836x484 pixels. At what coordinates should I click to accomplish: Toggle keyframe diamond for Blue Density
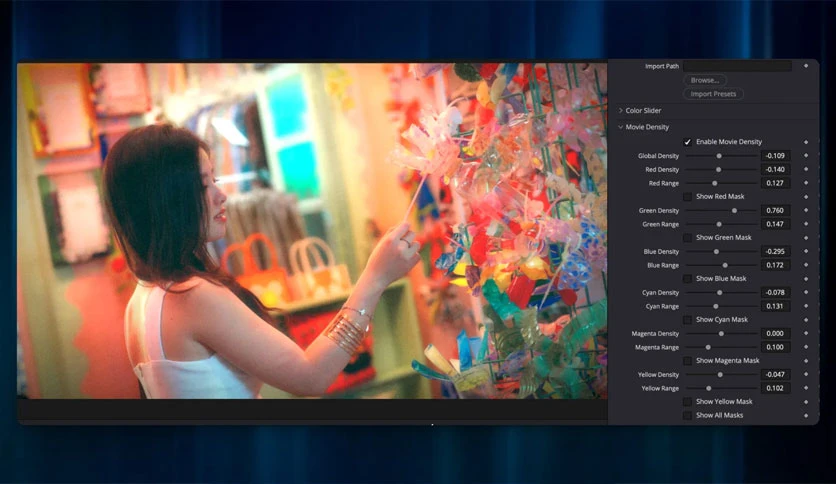[x=806, y=251]
